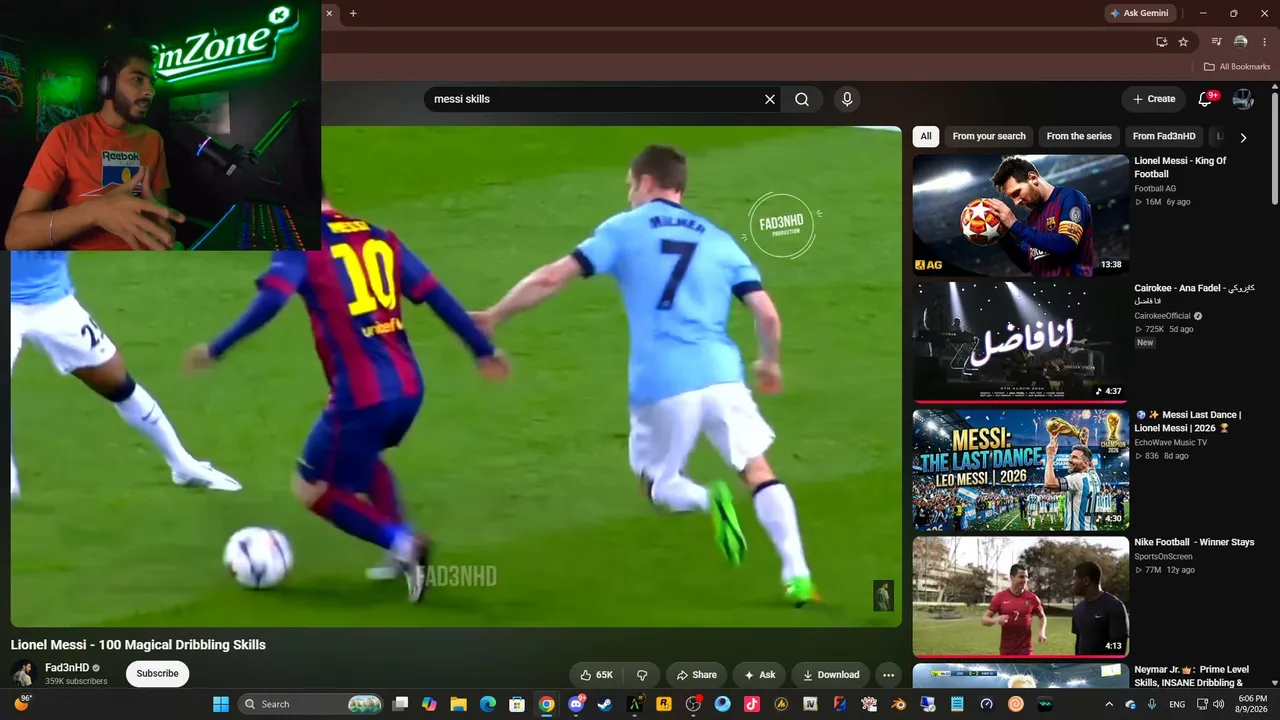Open 'Lionel Messi - King Of Football' thumbnail

1021,215
